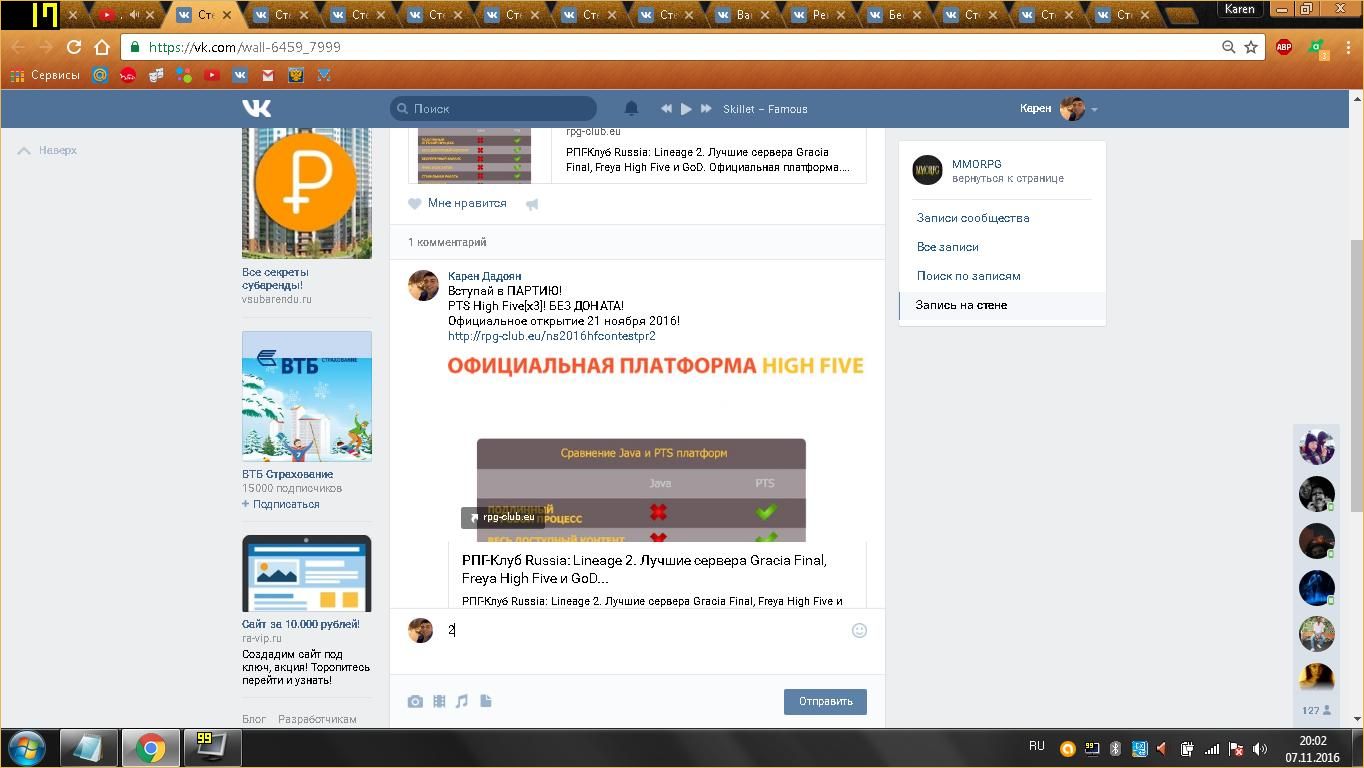This screenshot has width=1364, height=768.
Task: Open the notifications bell
Action: click(x=631, y=108)
